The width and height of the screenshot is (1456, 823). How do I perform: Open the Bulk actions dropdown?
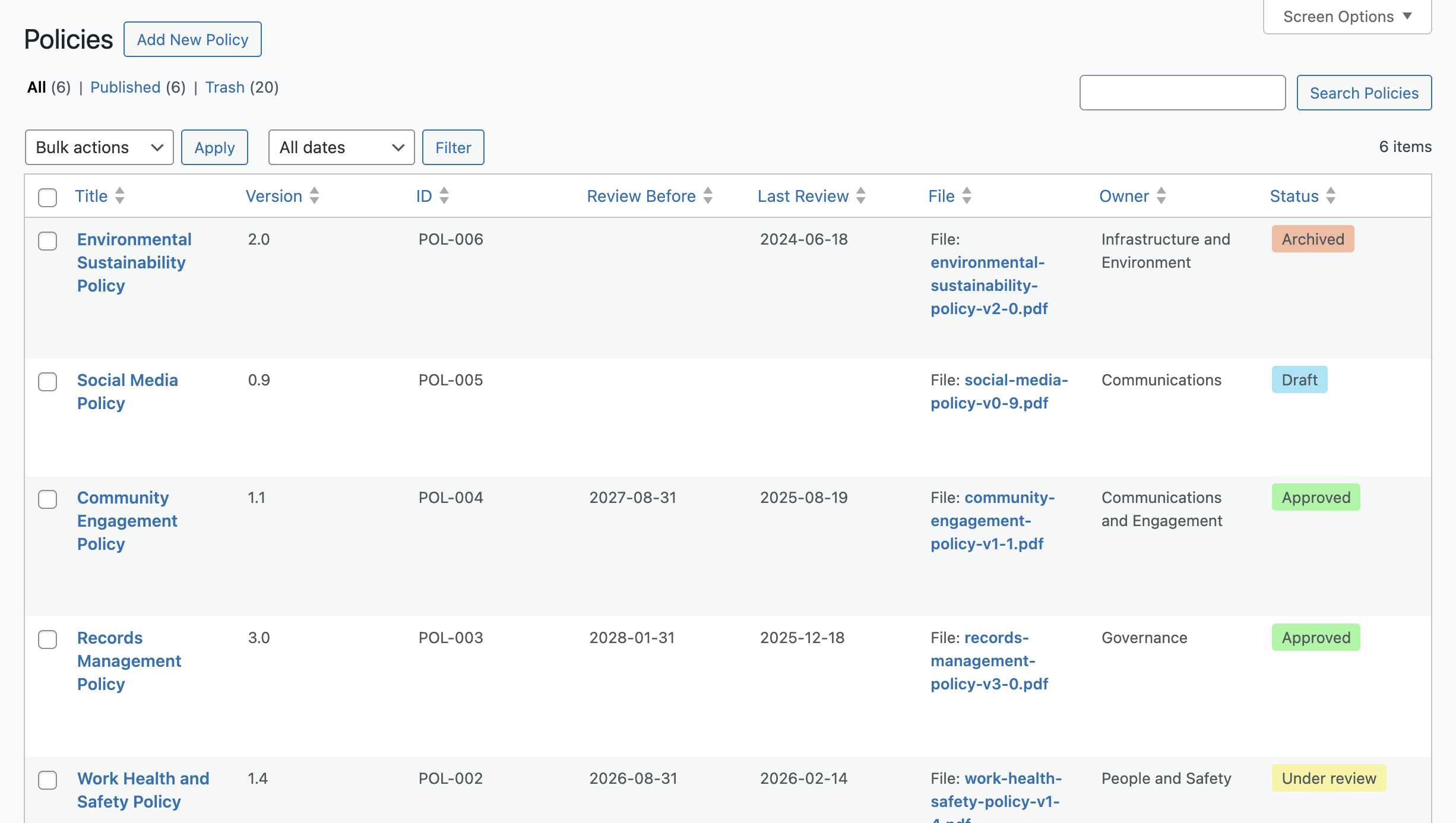[99, 147]
